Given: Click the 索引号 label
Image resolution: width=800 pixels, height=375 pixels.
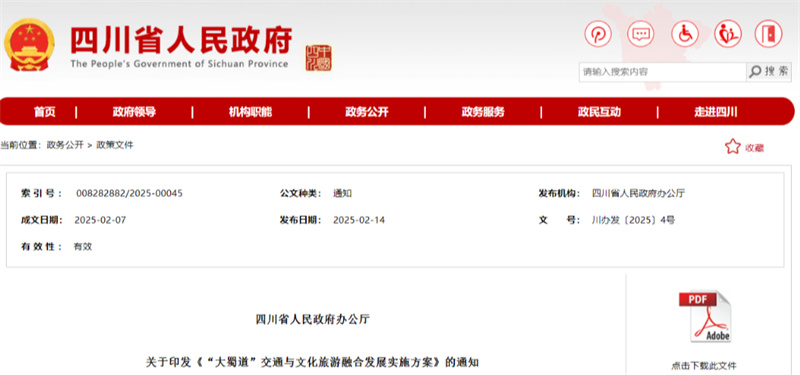Looking at the screenshot, I should (41, 193).
